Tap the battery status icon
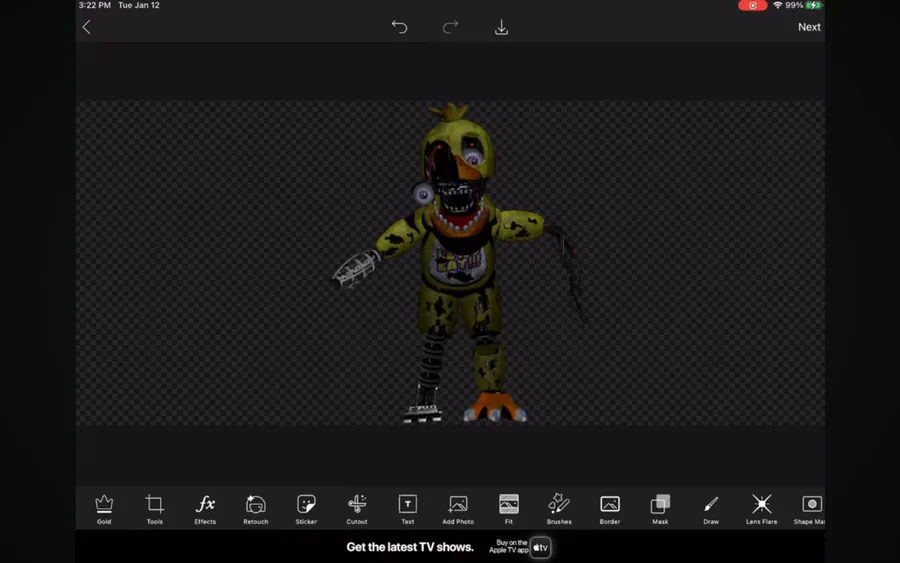 point(814,5)
